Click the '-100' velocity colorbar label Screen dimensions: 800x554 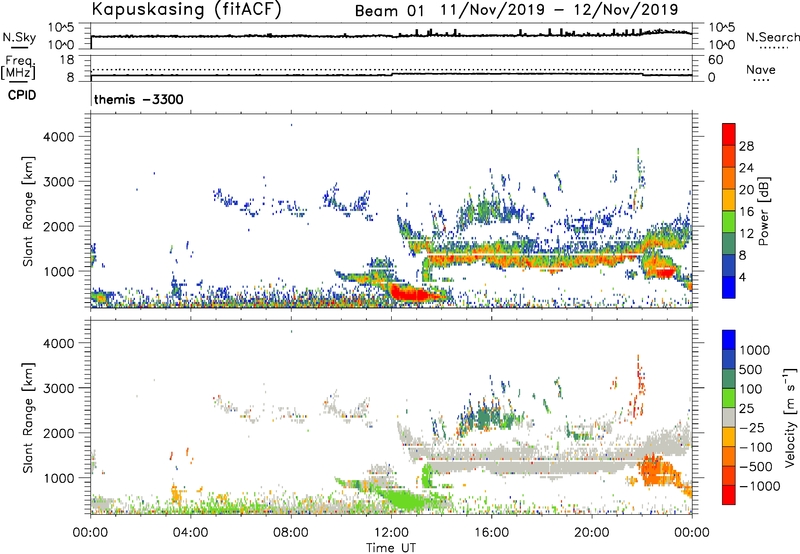[x=756, y=447]
